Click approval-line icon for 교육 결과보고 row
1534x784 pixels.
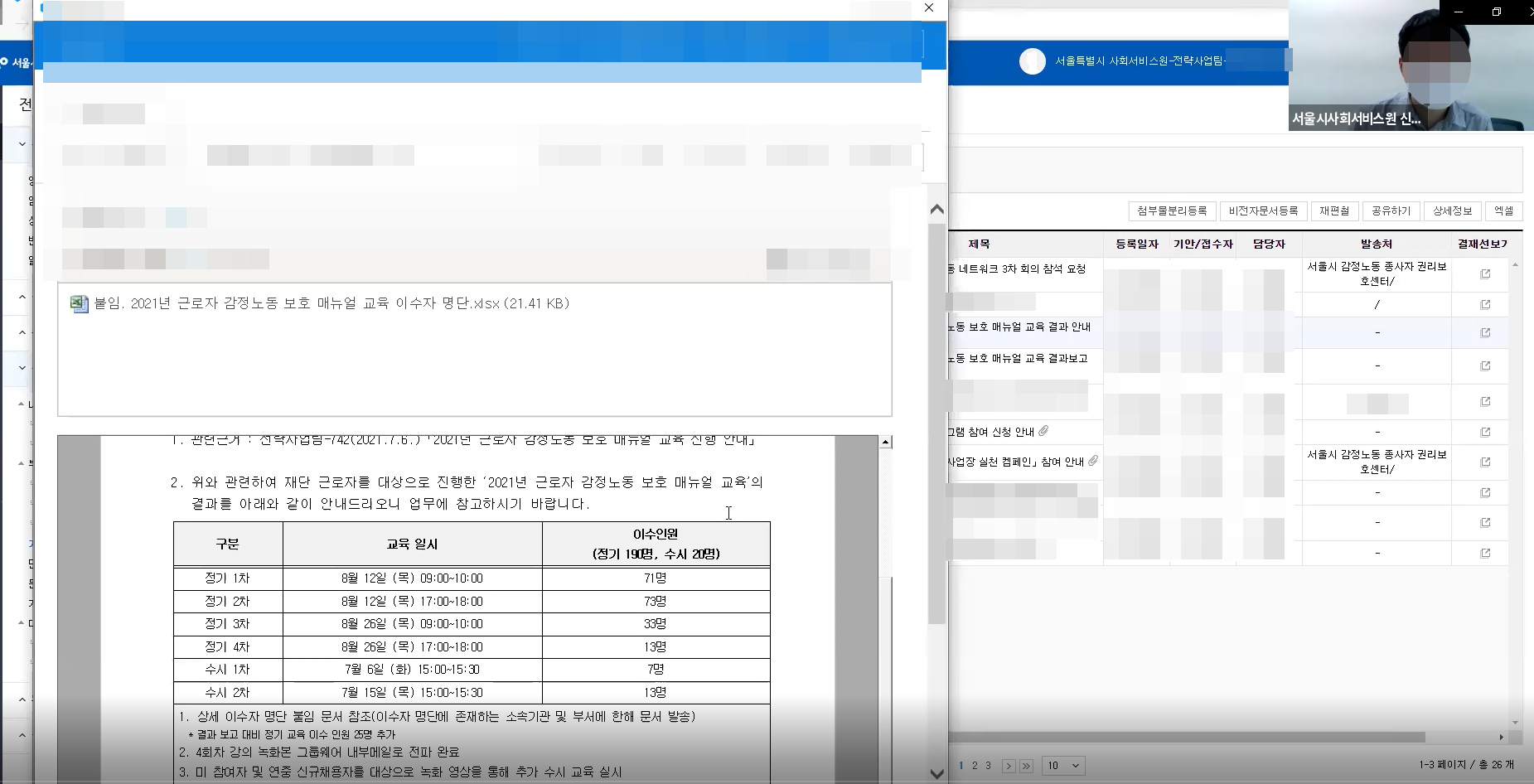pyautogui.click(x=1485, y=366)
